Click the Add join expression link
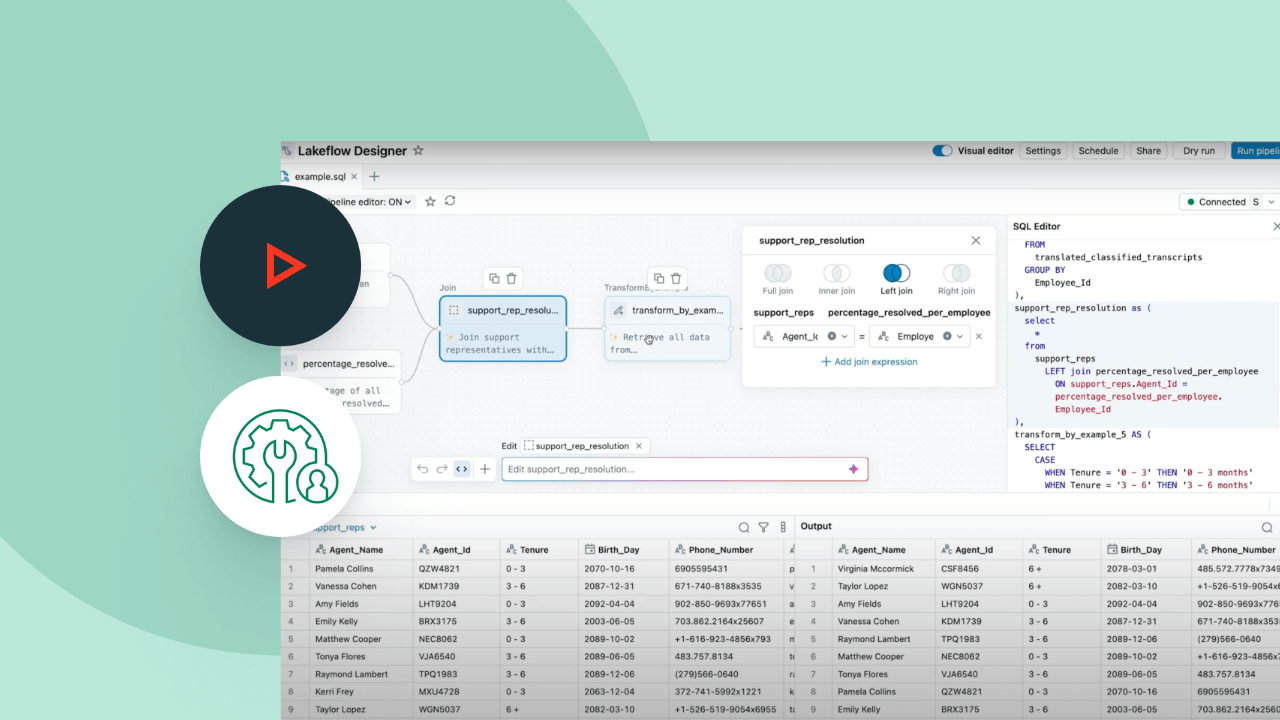This screenshot has height=720, width=1280. pos(868,361)
